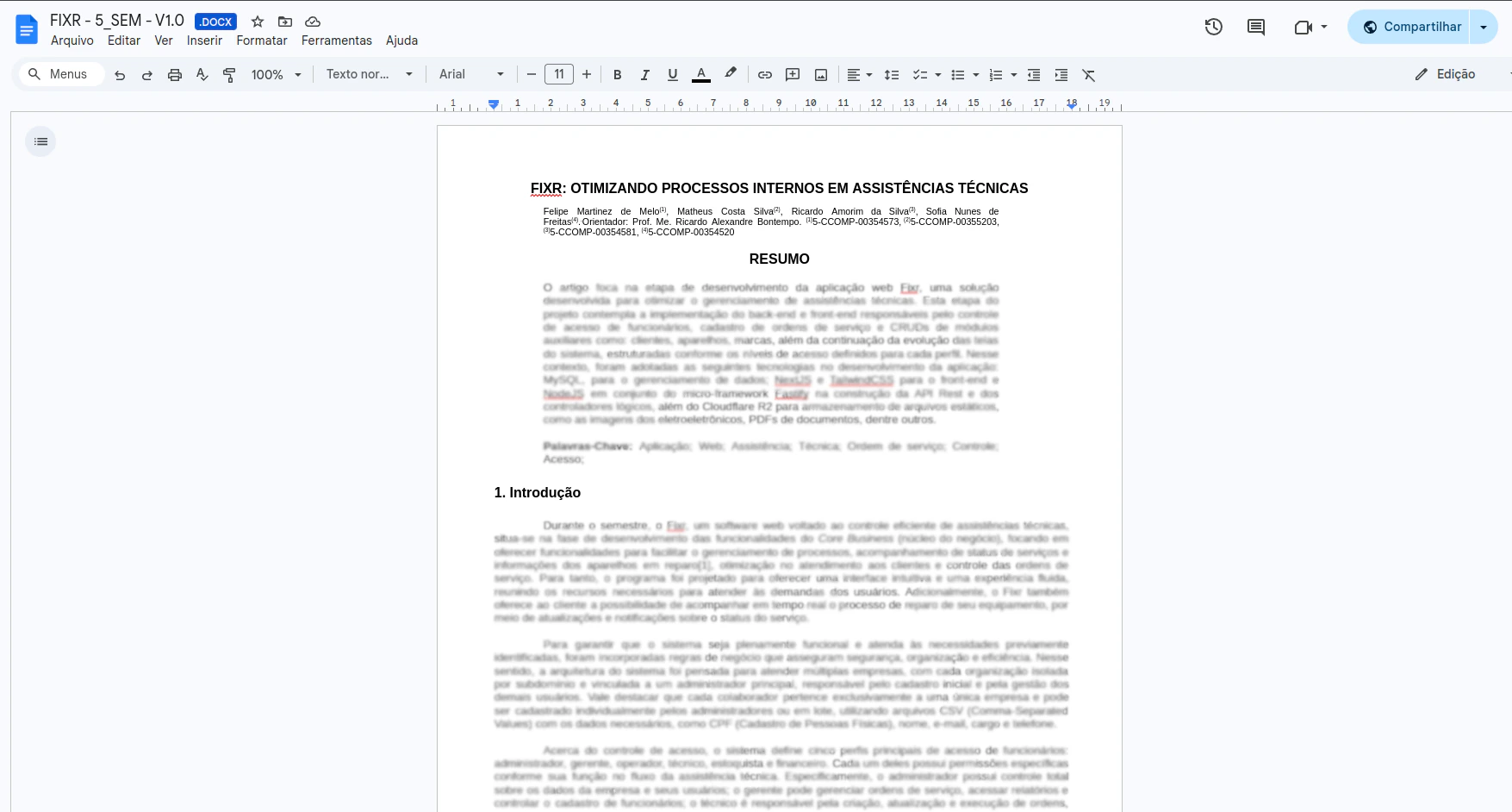Open the Texto normal style dropdown
This screenshot has height=812, width=1512.
[370, 75]
